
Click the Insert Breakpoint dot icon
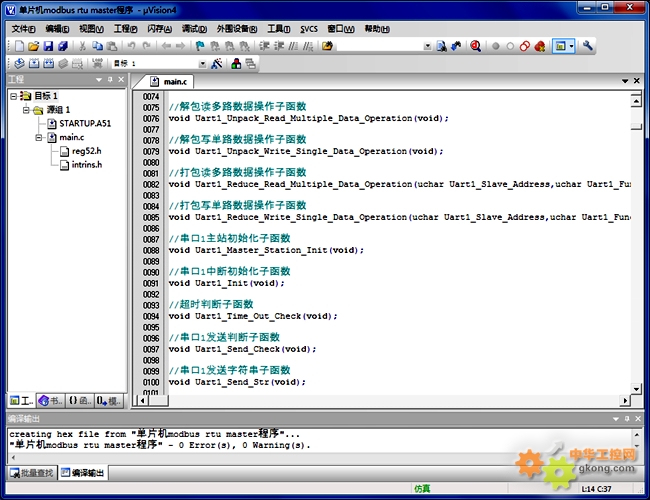(x=495, y=46)
